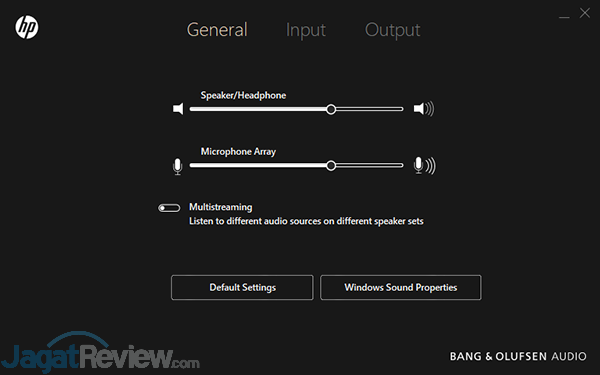Click the muted speaker icon
The image size is (600, 375).
click(x=178, y=109)
